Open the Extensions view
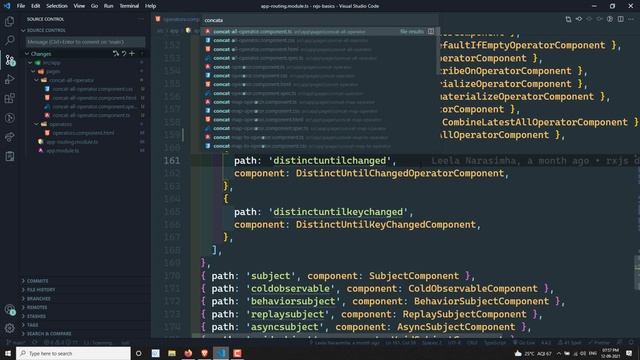Screen dimensions: 640x360 (9, 98)
